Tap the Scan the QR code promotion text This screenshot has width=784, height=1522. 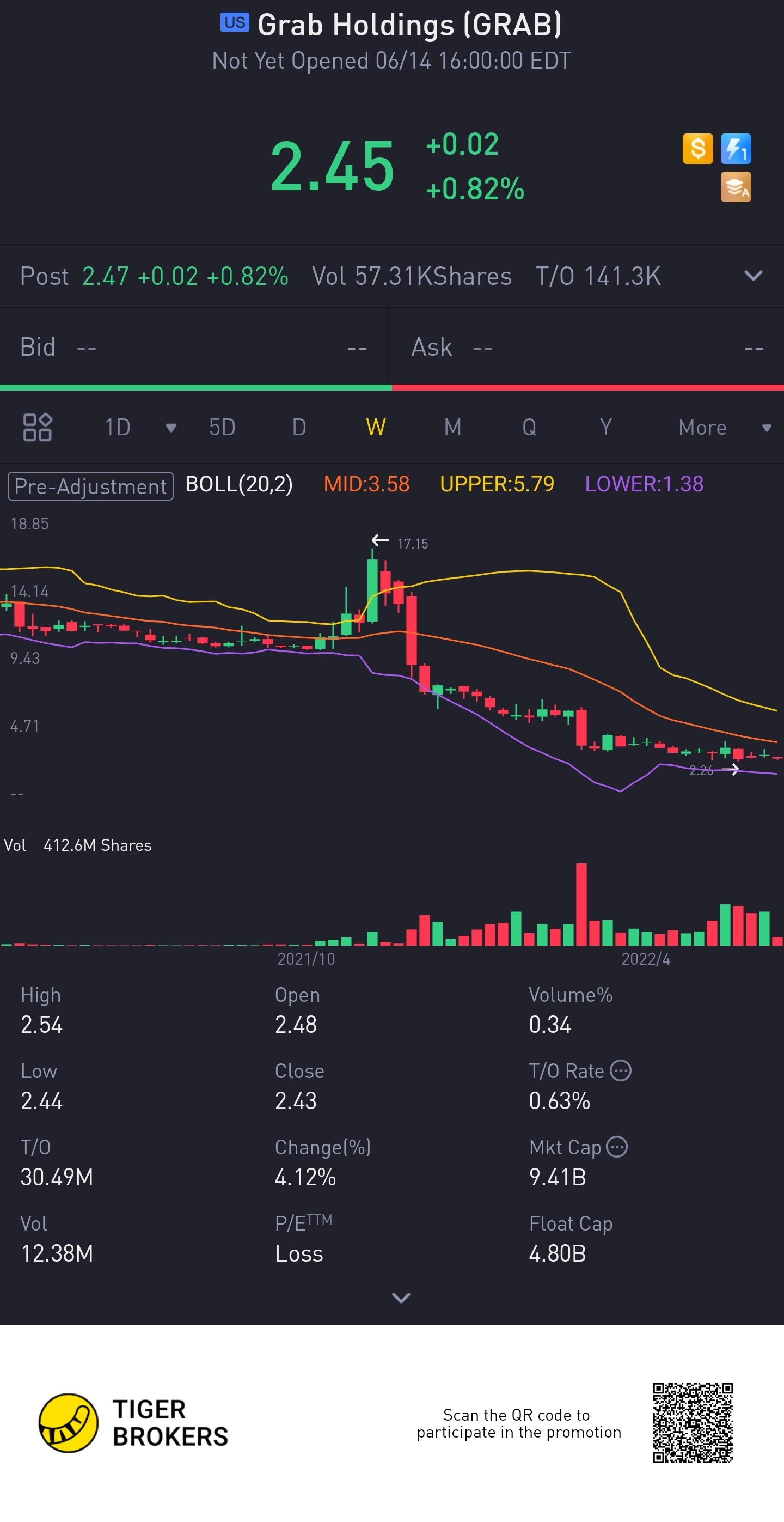pyautogui.click(x=519, y=1423)
